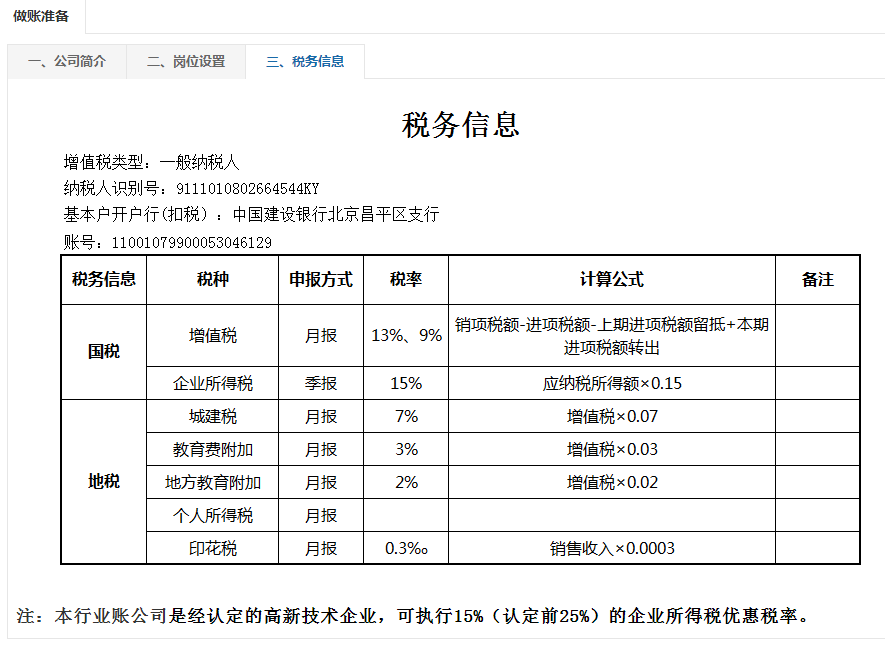Click the 教育费附加 row

[x=212, y=448]
